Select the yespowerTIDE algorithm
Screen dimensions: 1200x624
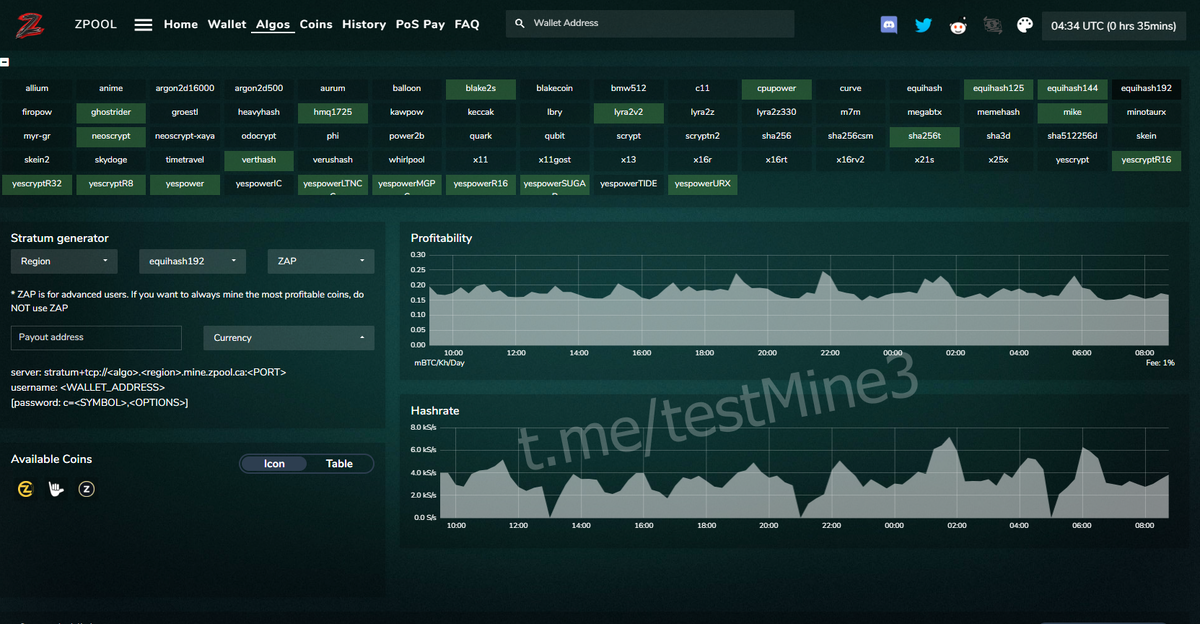(629, 184)
